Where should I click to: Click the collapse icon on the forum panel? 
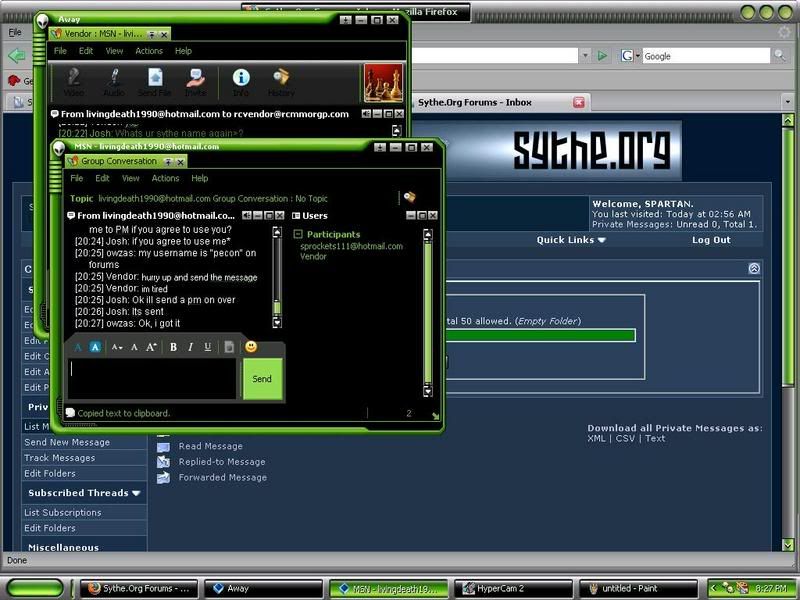pyautogui.click(x=754, y=268)
